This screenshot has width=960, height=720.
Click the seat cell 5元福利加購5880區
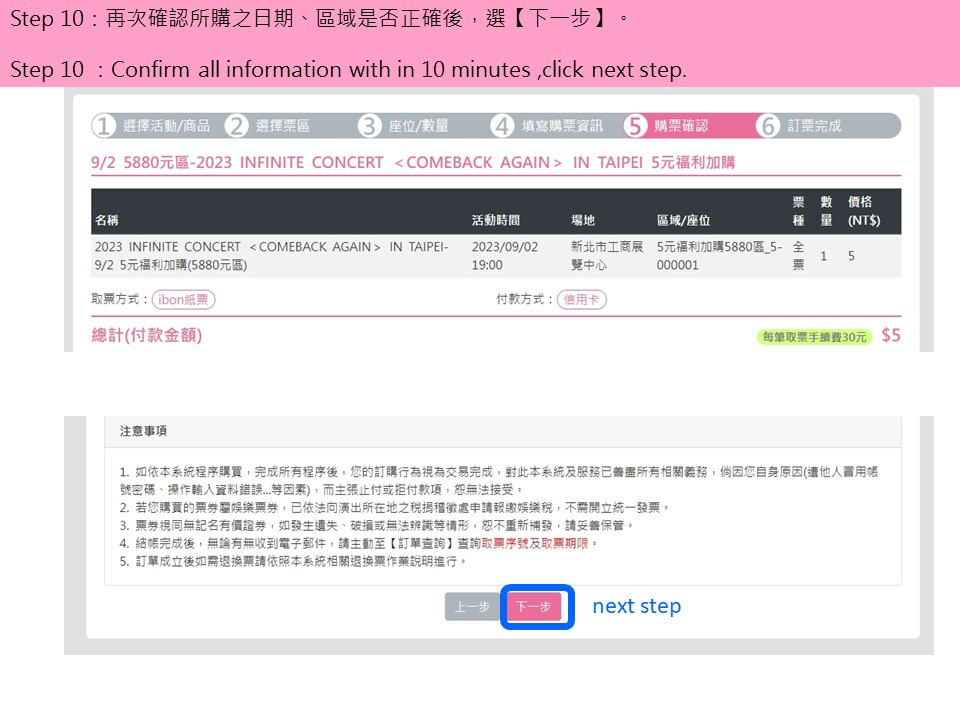click(719, 256)
